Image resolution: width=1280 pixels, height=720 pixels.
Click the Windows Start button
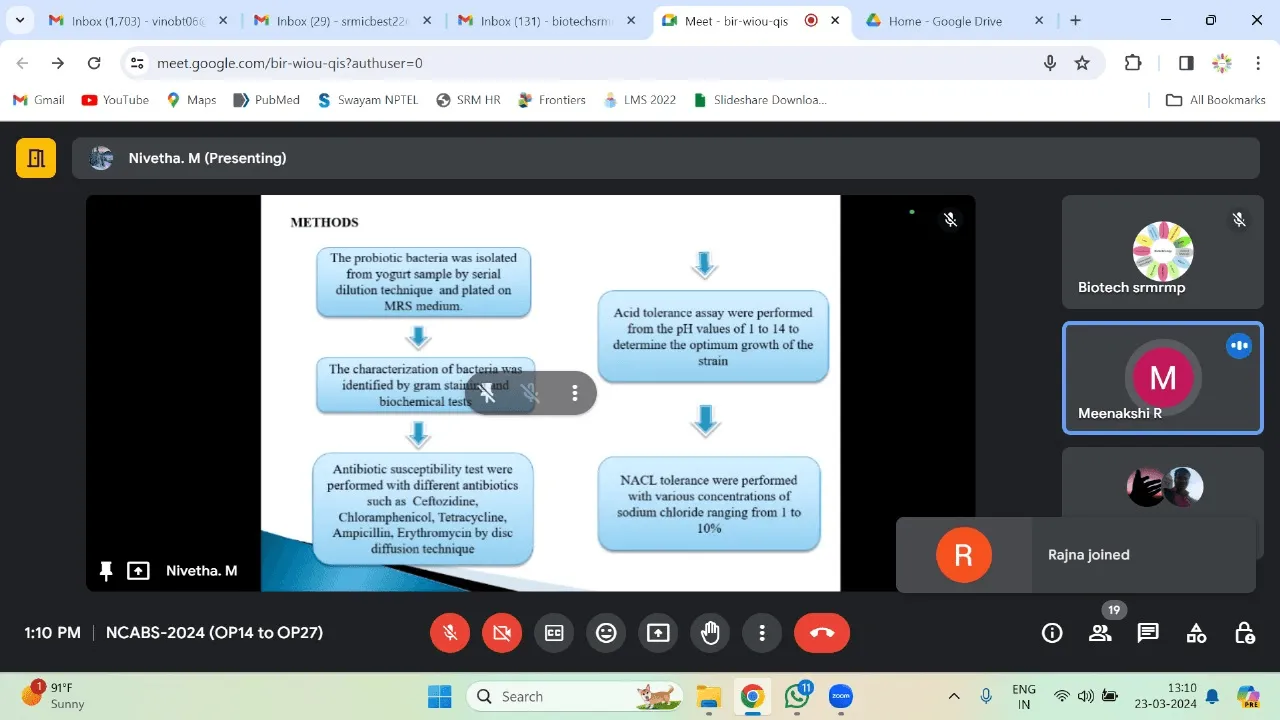(439, 696)
